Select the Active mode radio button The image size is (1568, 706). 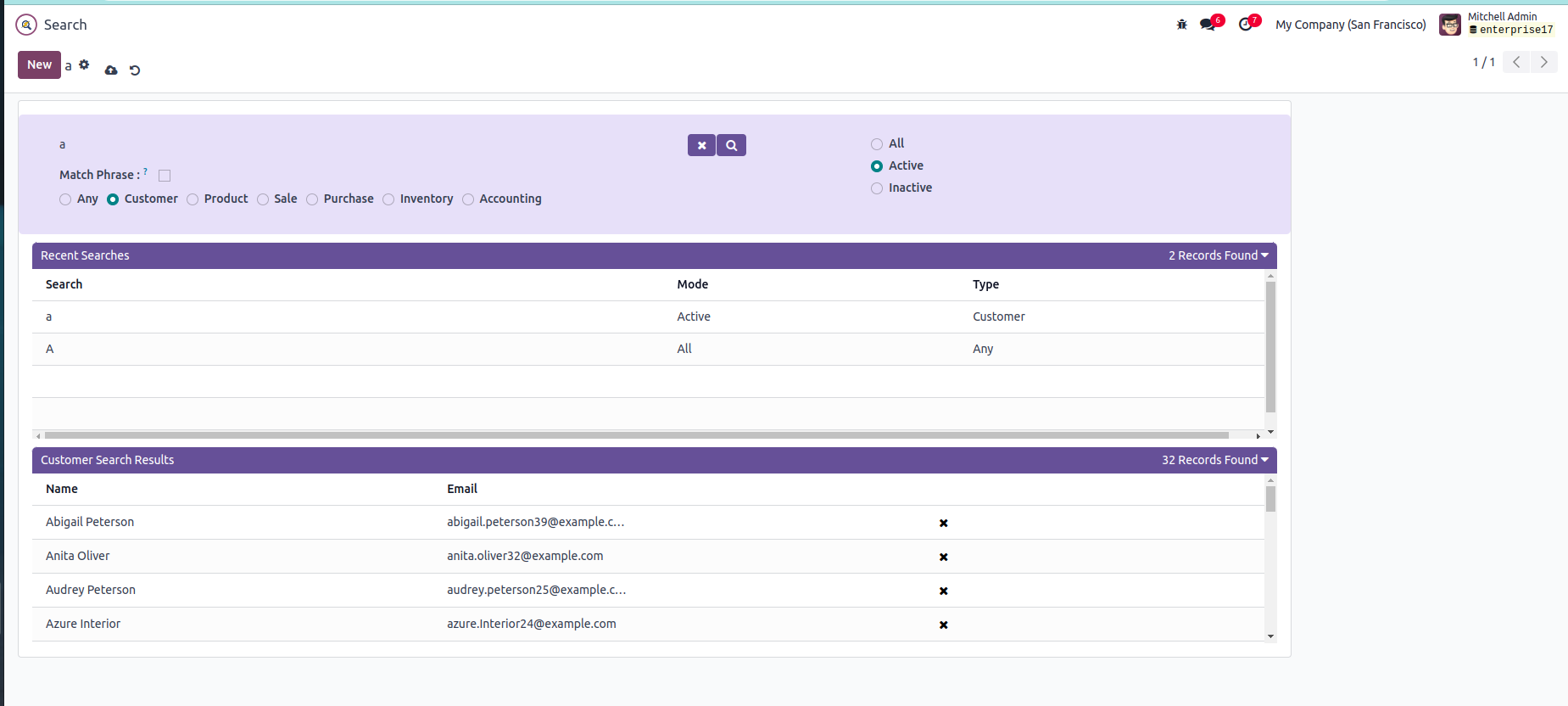coord(877,166)
